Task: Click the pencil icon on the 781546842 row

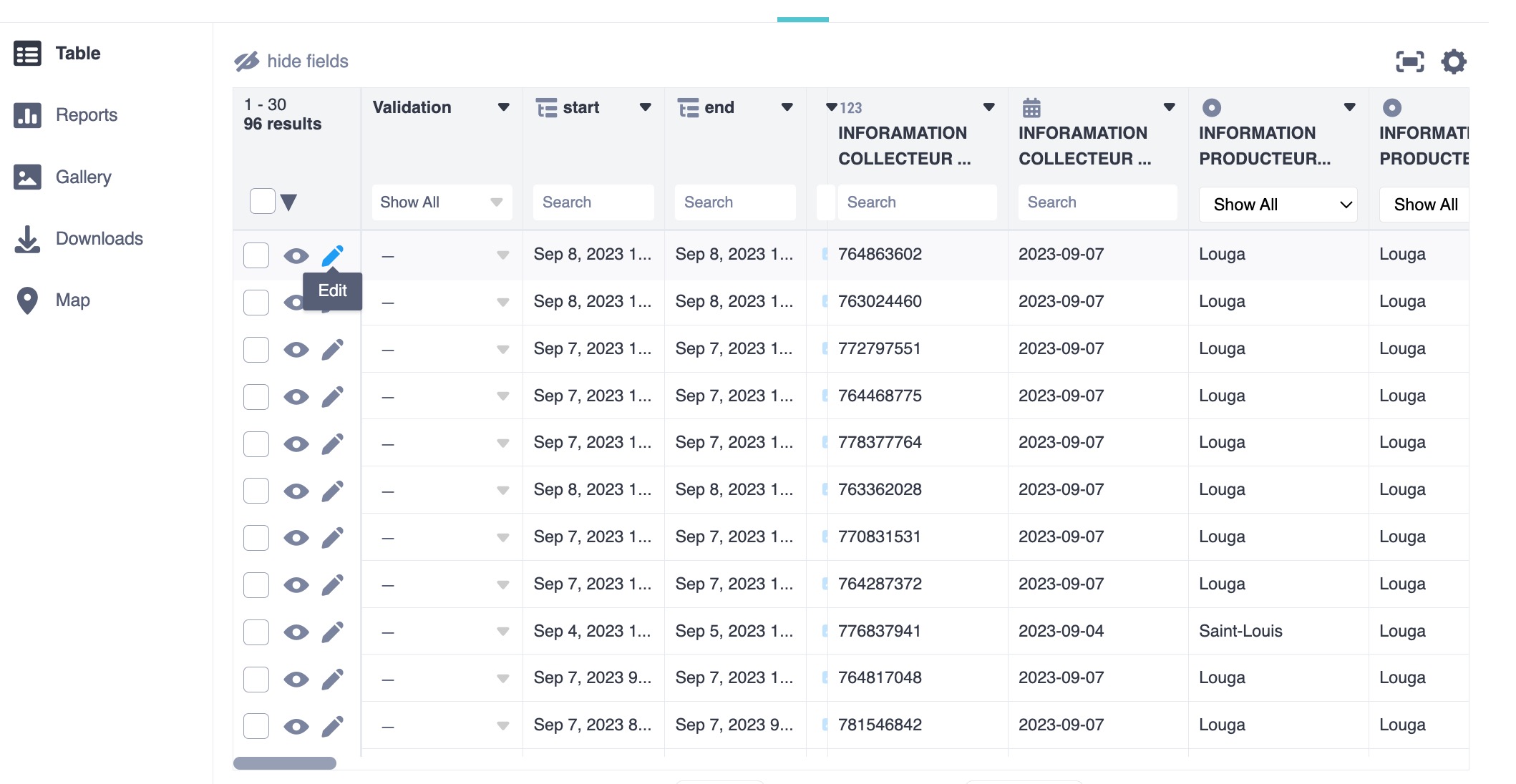Action: click(x=332, y=727)
